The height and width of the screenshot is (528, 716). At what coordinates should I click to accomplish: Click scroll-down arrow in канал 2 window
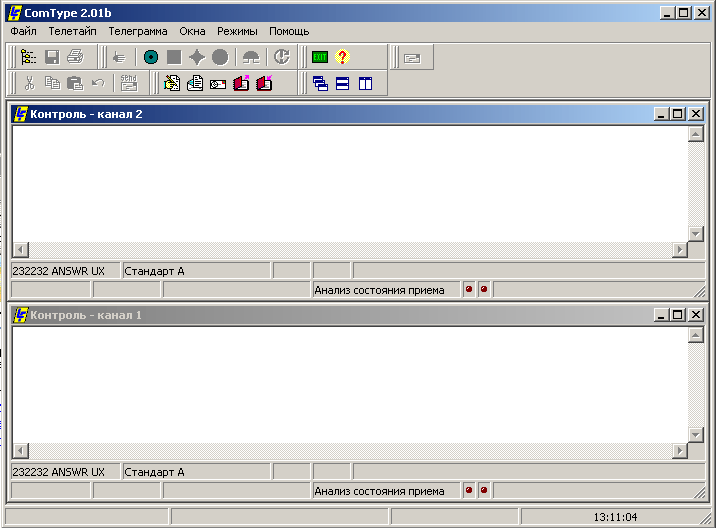695,234
